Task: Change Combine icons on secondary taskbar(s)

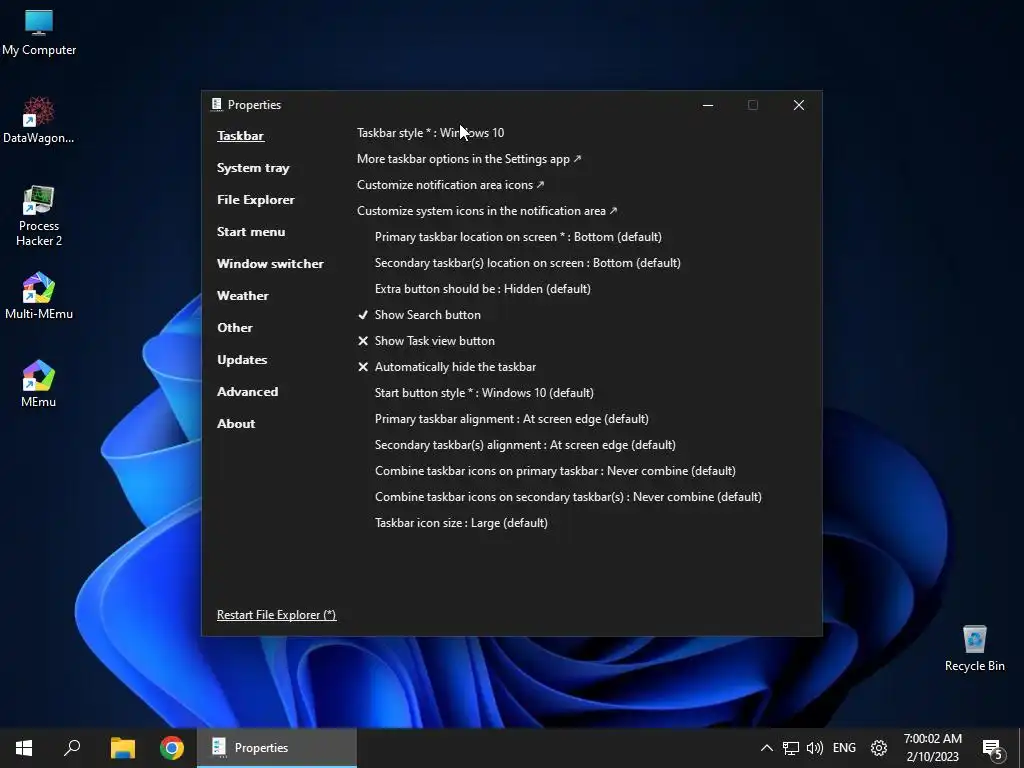Action: (568, 497)
